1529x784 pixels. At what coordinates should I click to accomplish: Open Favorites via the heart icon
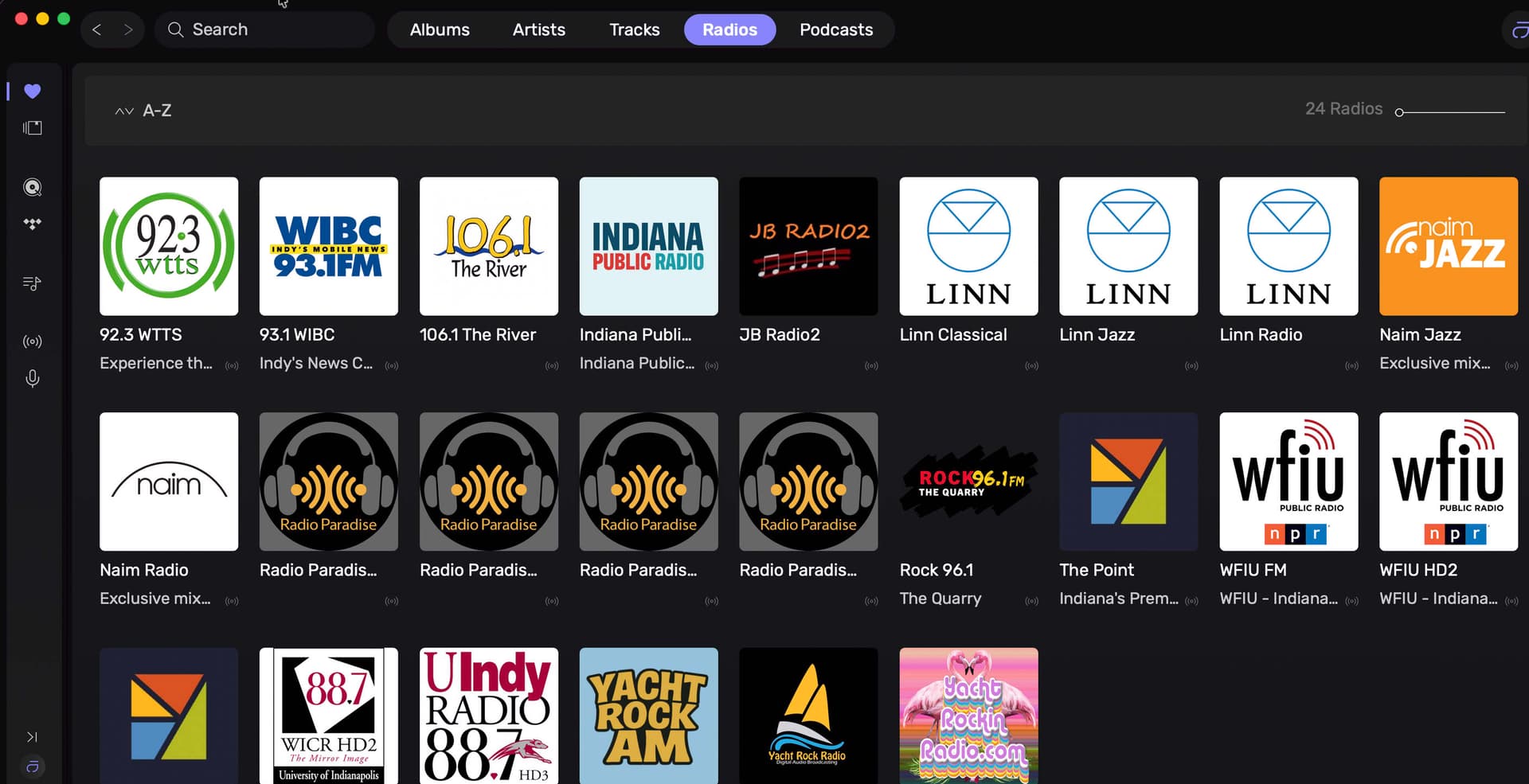tap(32, 92)
